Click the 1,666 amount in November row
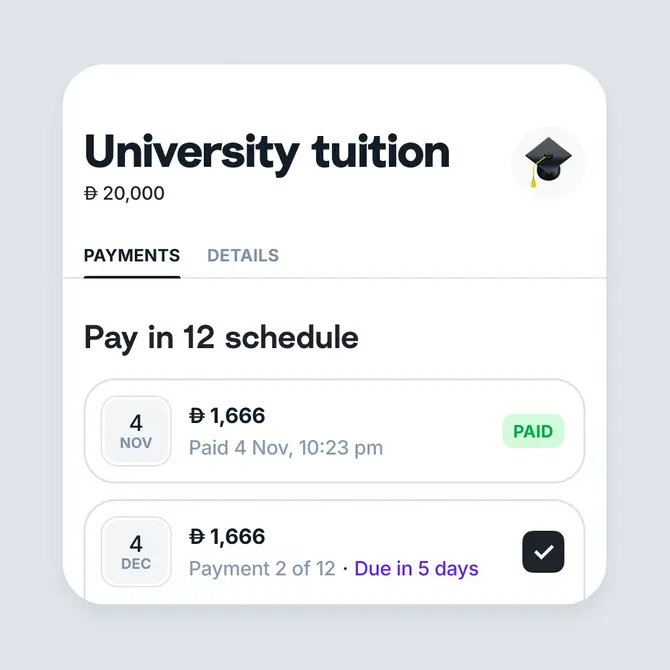This screenshot has width=670, height=670. tap(237, 416)
